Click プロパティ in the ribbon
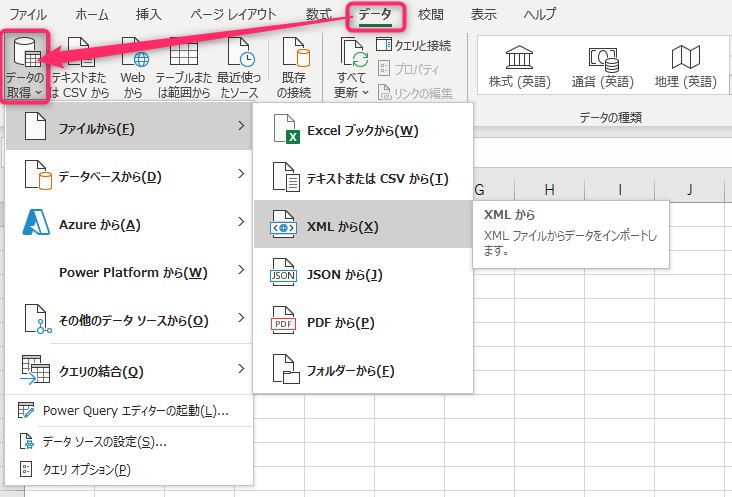The height and width of the screenshot is (497, 732). 408,69
